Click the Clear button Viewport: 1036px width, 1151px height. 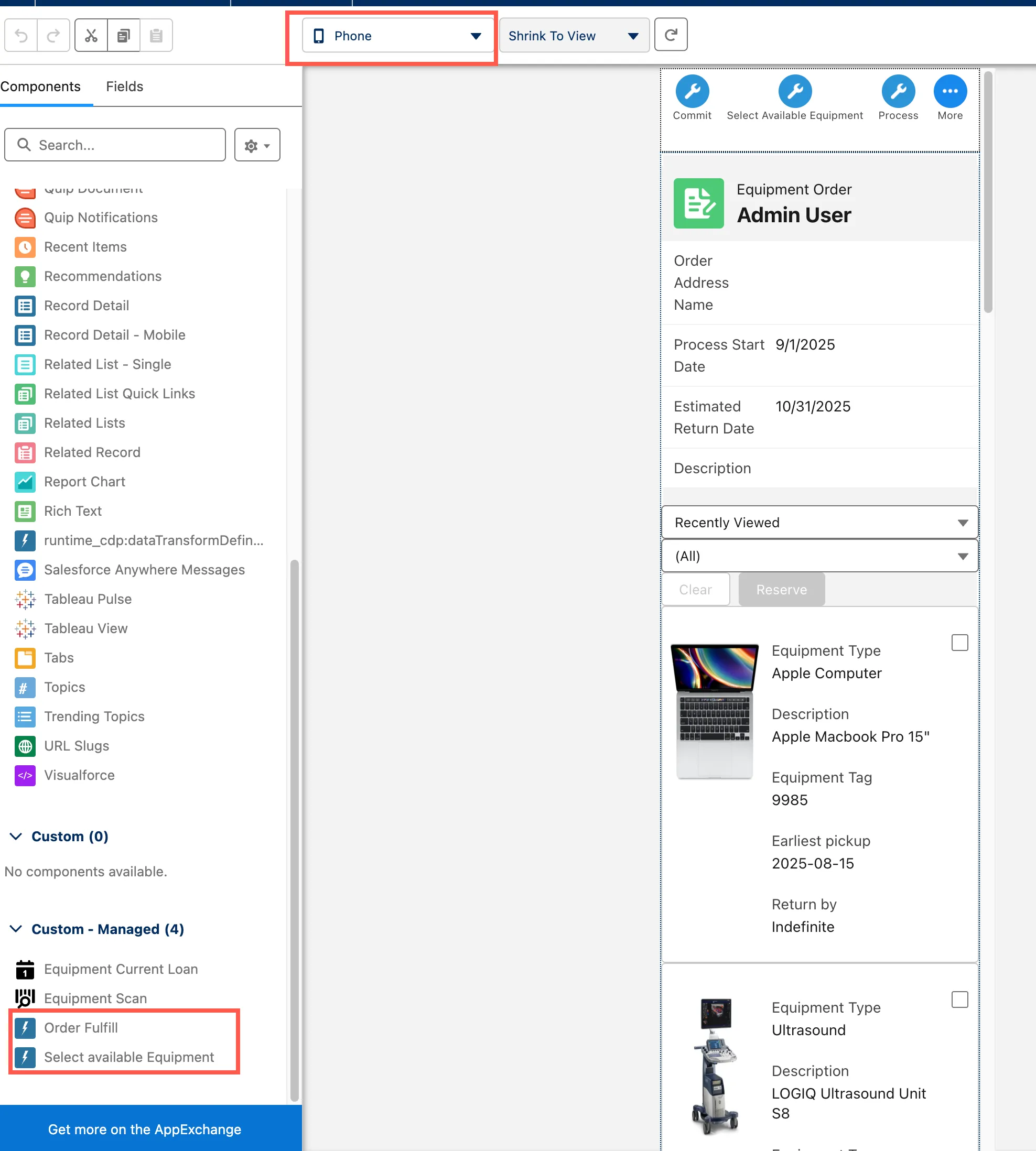[696, 590]
